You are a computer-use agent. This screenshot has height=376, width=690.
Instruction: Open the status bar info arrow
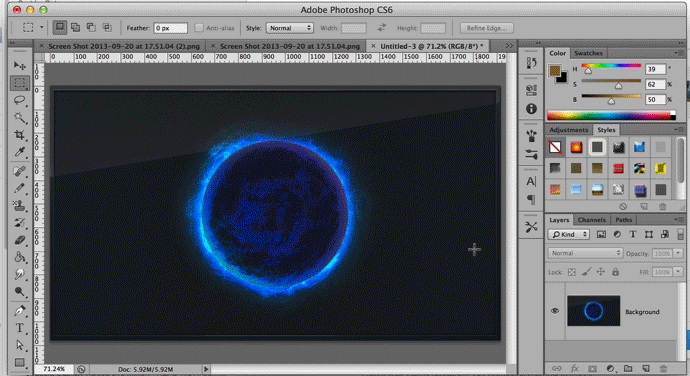[205, 369]
